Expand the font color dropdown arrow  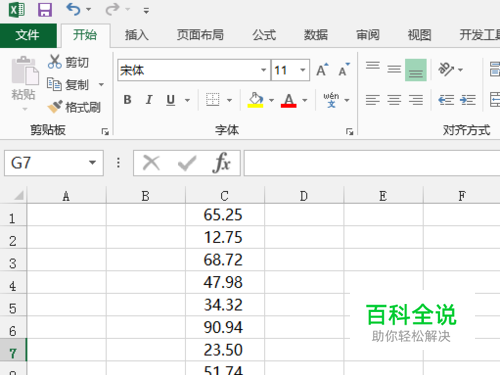coord(305,100)
